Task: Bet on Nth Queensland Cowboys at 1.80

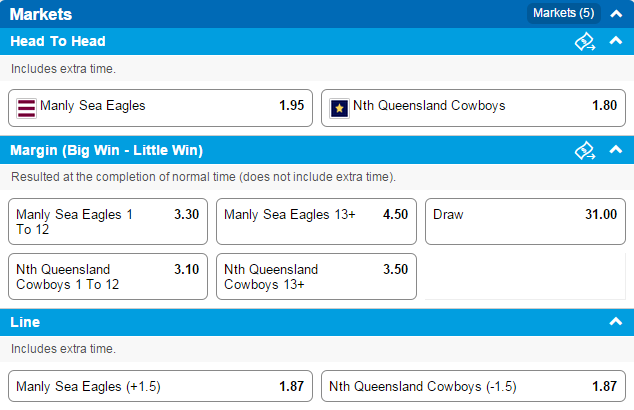Action: point(473,108)
